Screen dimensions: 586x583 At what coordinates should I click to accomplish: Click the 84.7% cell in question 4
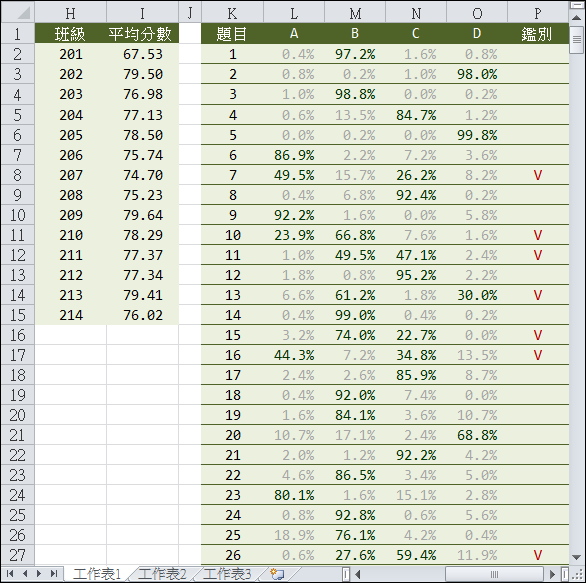tap(416, 115)
